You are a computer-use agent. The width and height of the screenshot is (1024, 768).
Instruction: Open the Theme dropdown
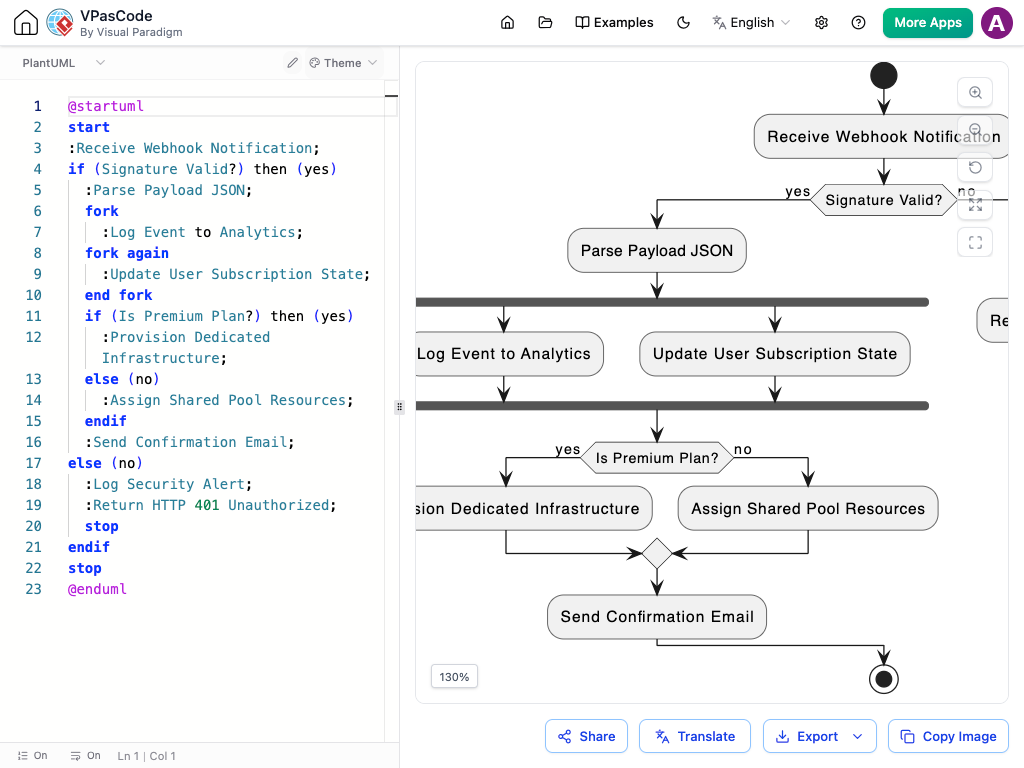coord(343,63)
